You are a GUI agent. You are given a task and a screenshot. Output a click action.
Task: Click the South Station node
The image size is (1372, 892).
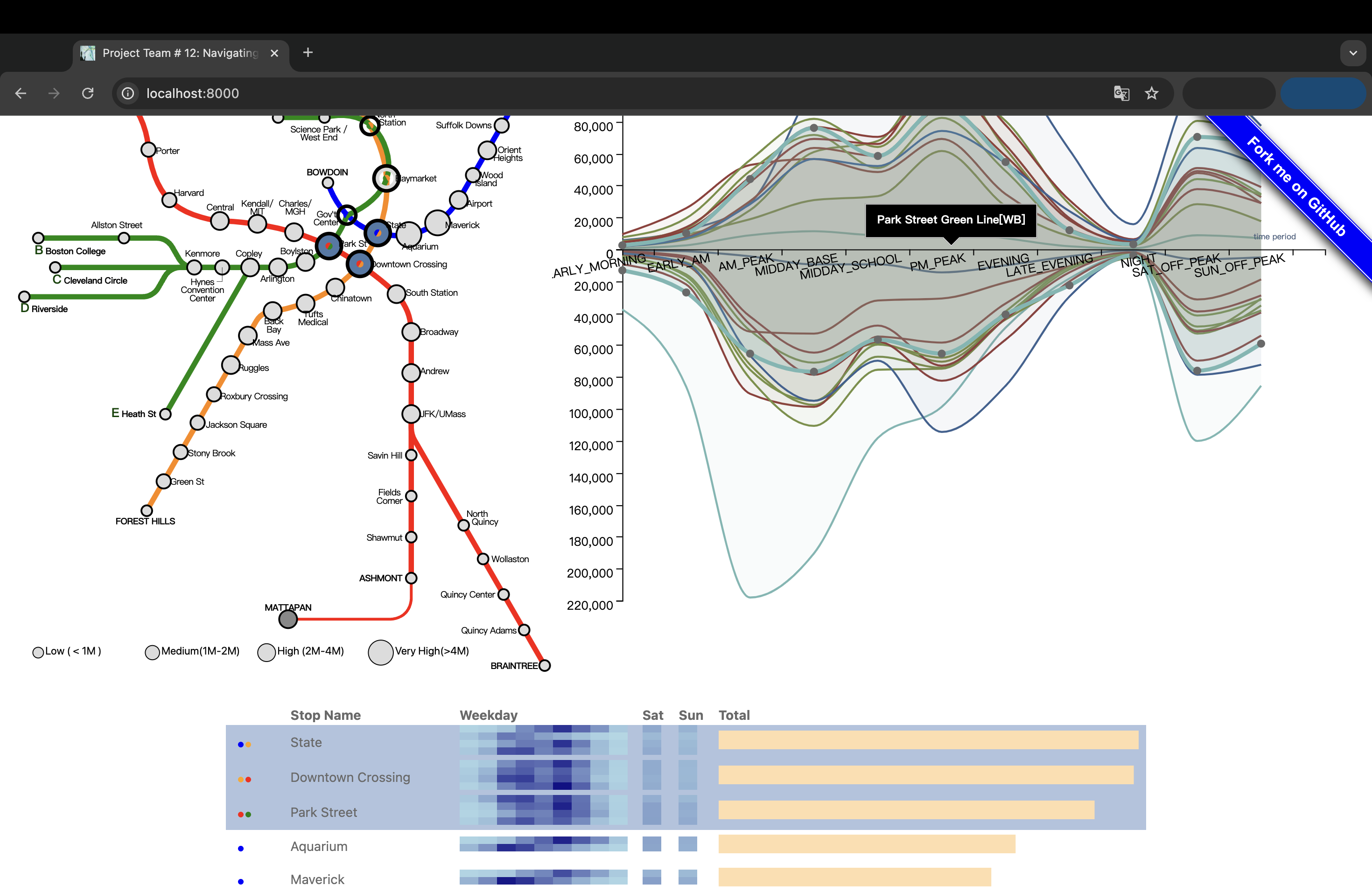[x=396, y=294]
